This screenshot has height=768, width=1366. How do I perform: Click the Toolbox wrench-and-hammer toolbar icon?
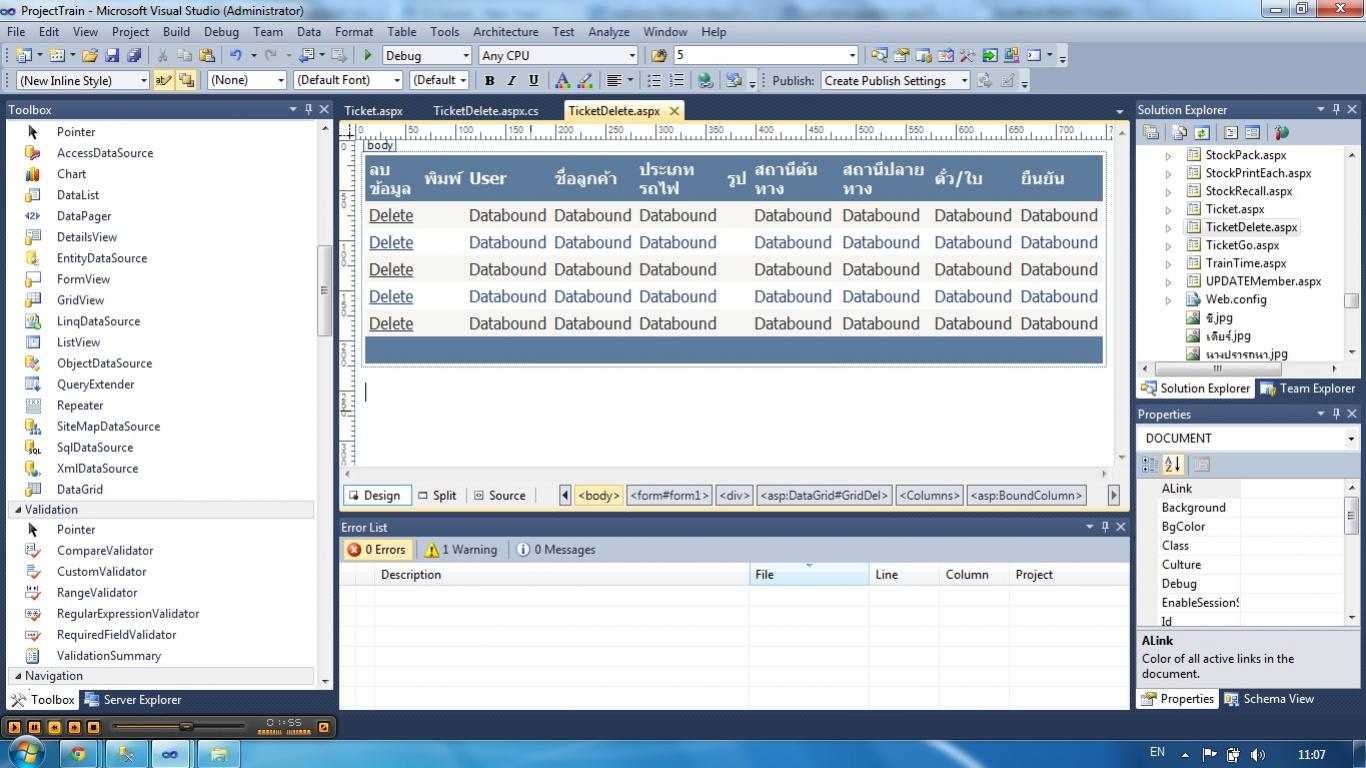[x=967, y=56]
